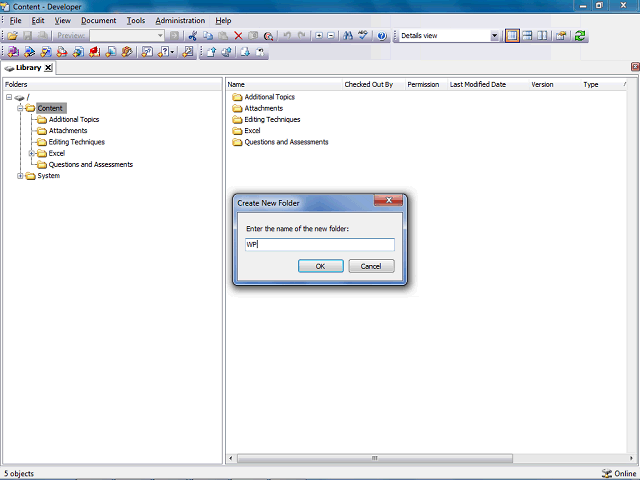Viewport: 640px width, 480px height.
Task: Click the new Glossary red book icon
Action: [95, 52]
